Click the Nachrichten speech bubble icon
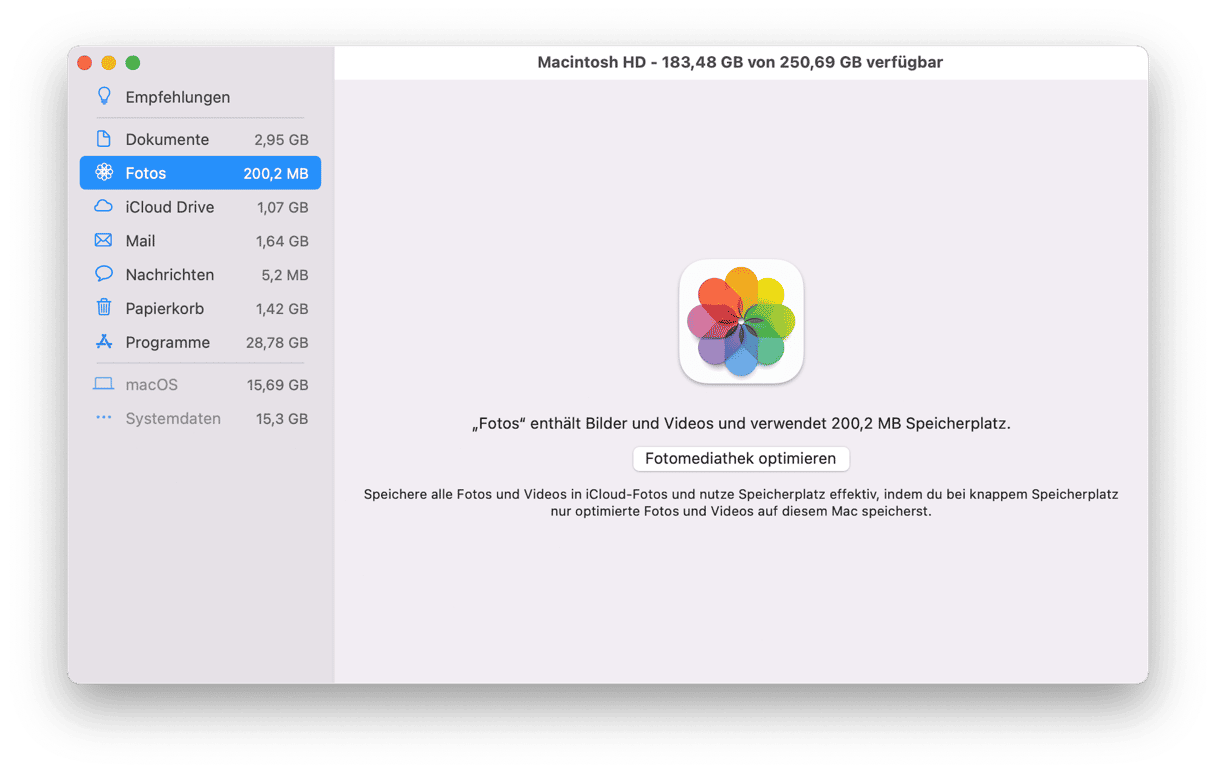Viewport: 1216px width, 773px height. click(x=103, y=274)
